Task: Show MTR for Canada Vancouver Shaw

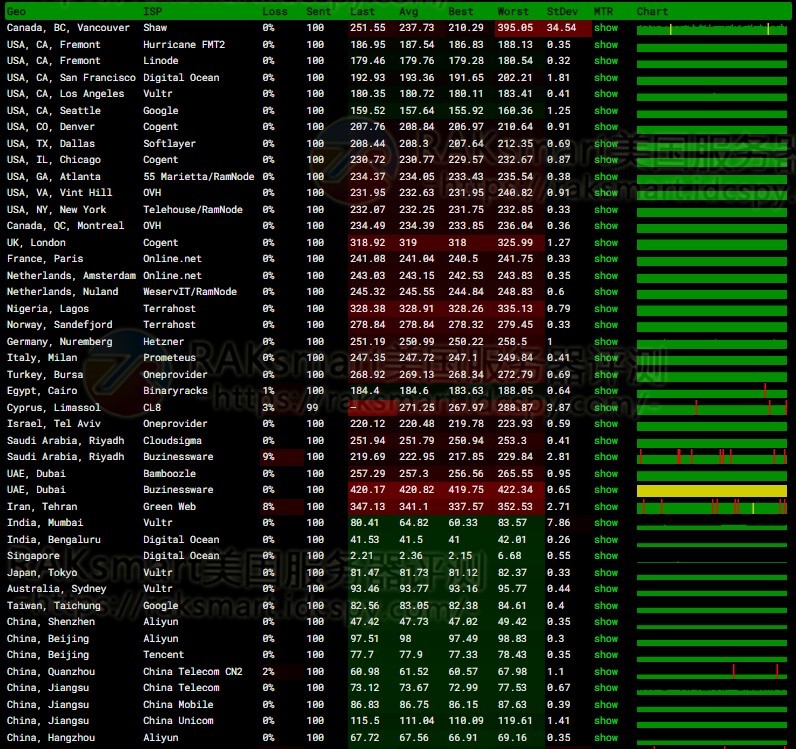Action: click(606, 28)
